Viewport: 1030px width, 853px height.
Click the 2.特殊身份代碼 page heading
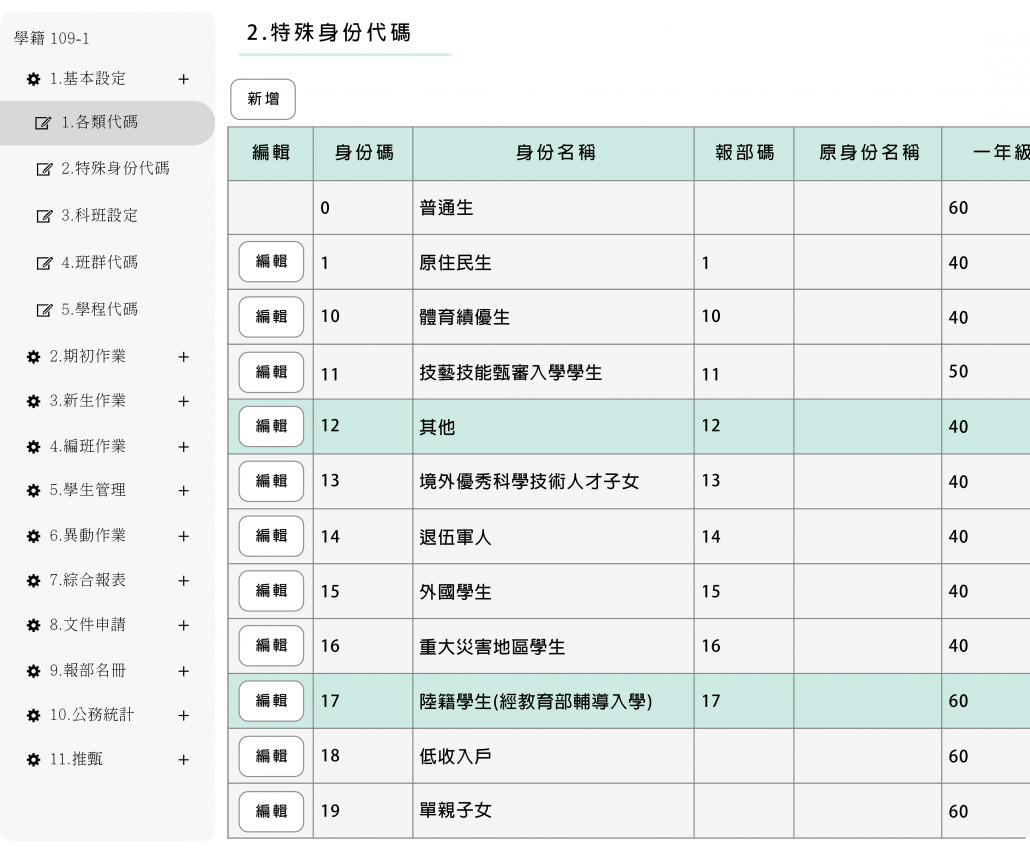click(x=328, y=33)
